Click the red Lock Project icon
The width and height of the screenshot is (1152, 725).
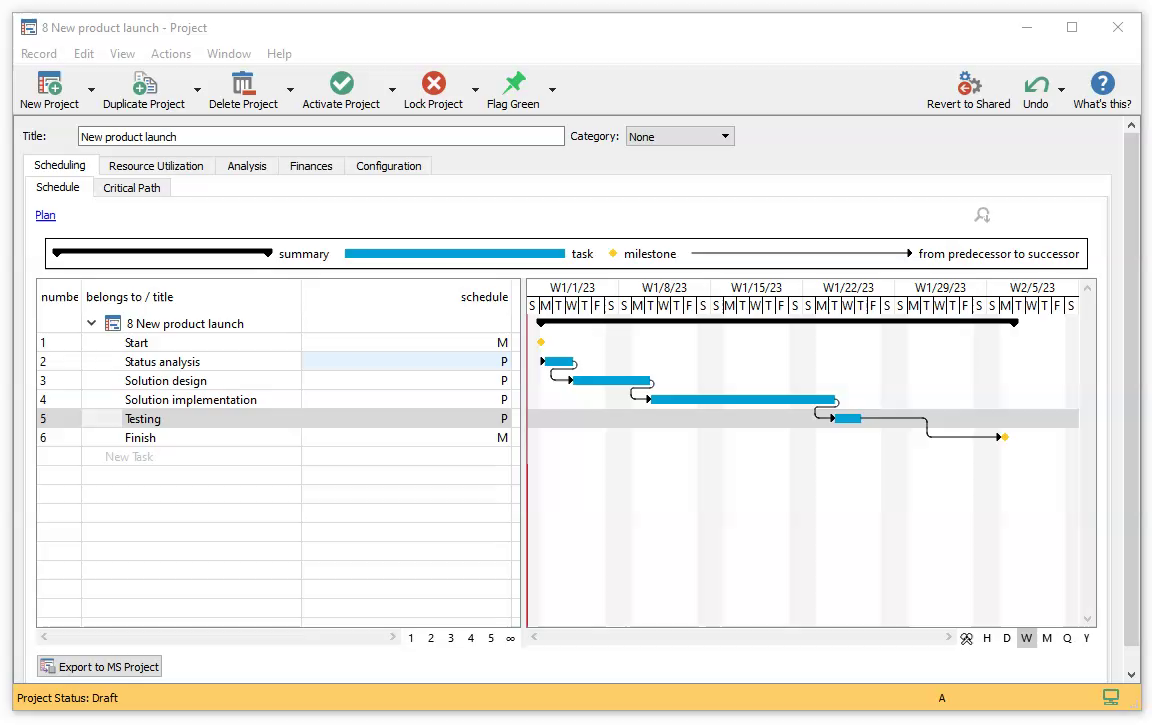coord(433,83)
